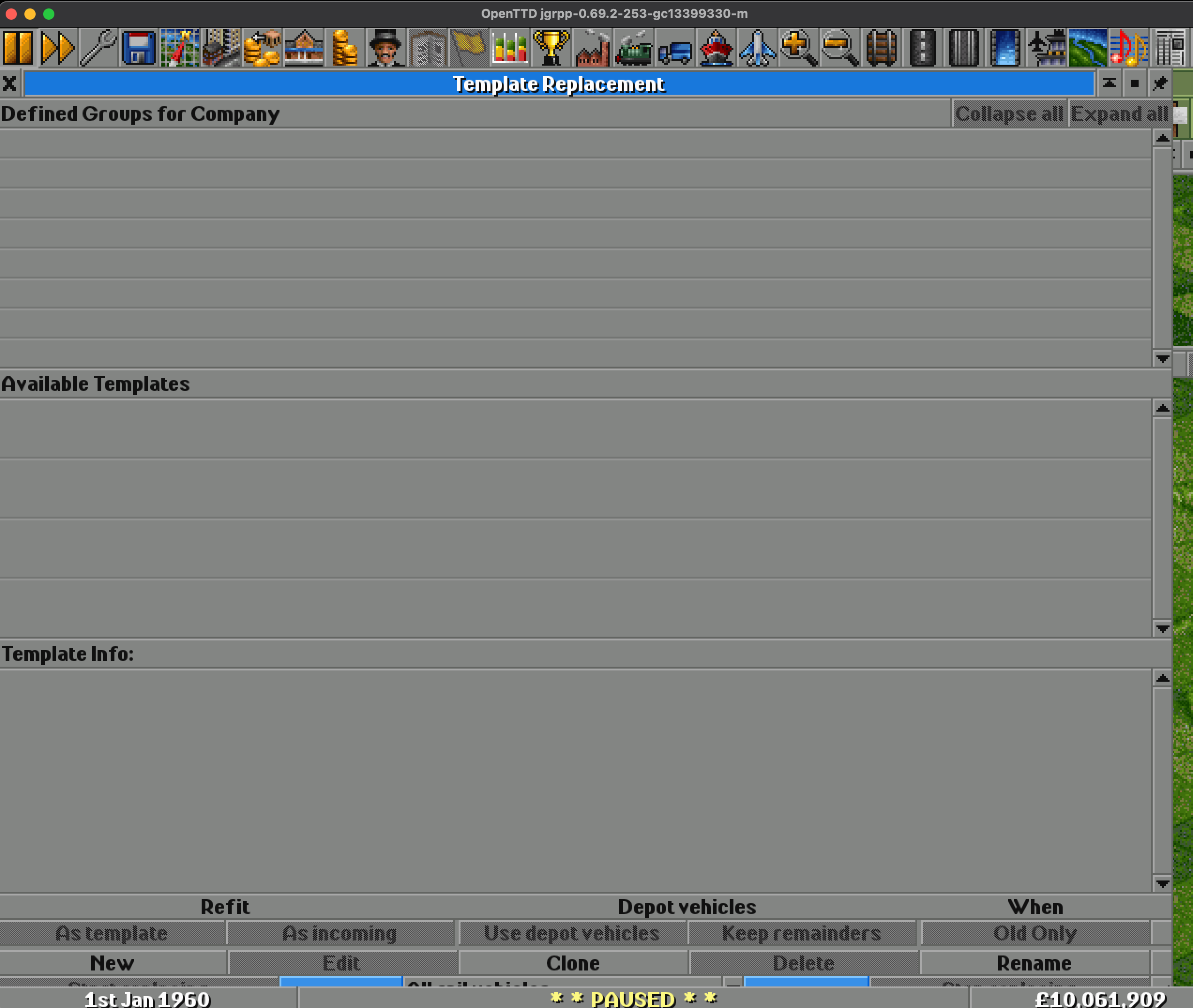Viewport: 1193px width, 1008px height.
Task: Click the airplane aircraft list icon
Action: (x=757, y=48)
